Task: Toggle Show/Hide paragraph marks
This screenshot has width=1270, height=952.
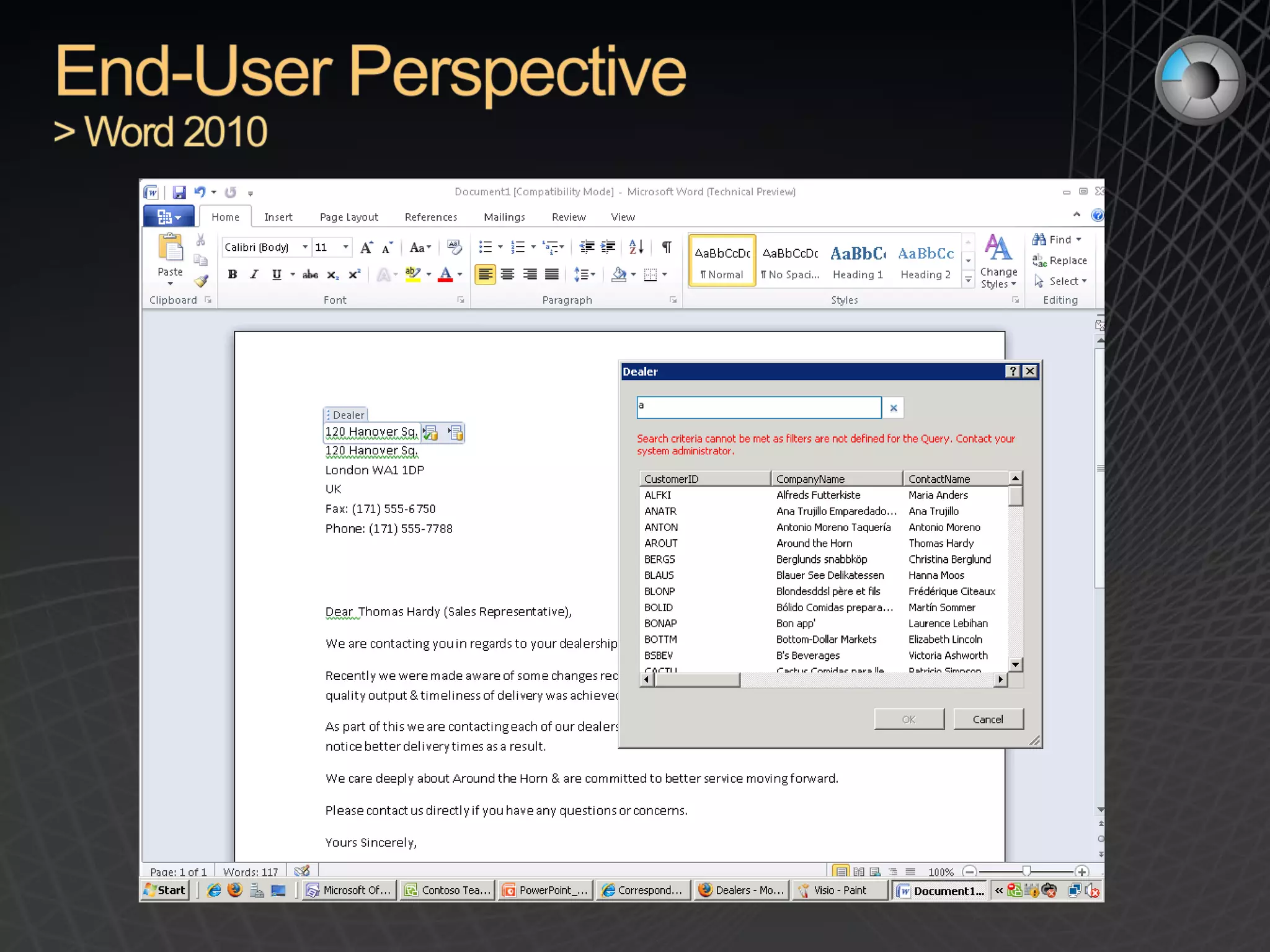Action: point(667,247)
